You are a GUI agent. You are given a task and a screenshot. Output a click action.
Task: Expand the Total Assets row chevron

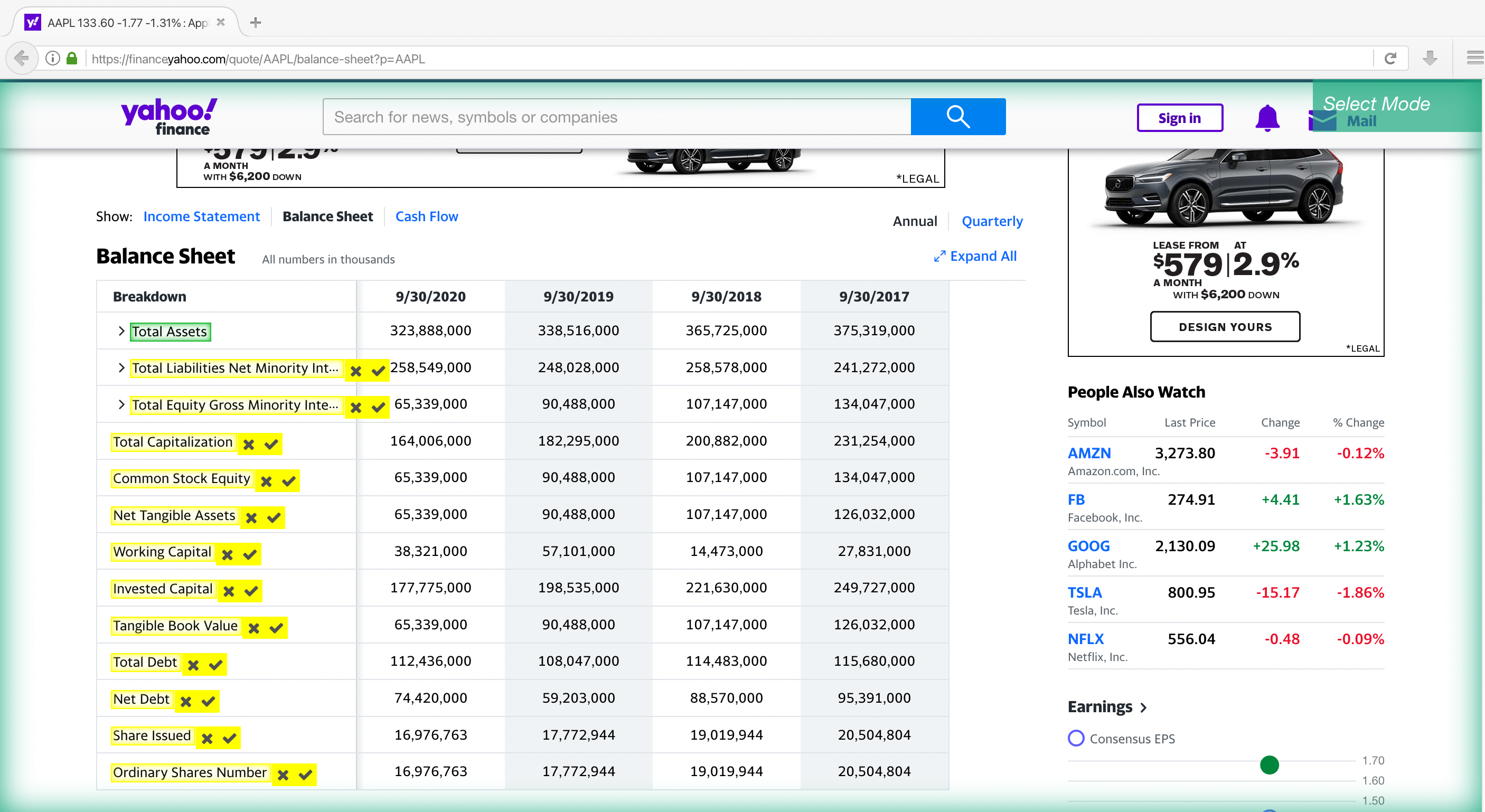click(x=121, y=331)
